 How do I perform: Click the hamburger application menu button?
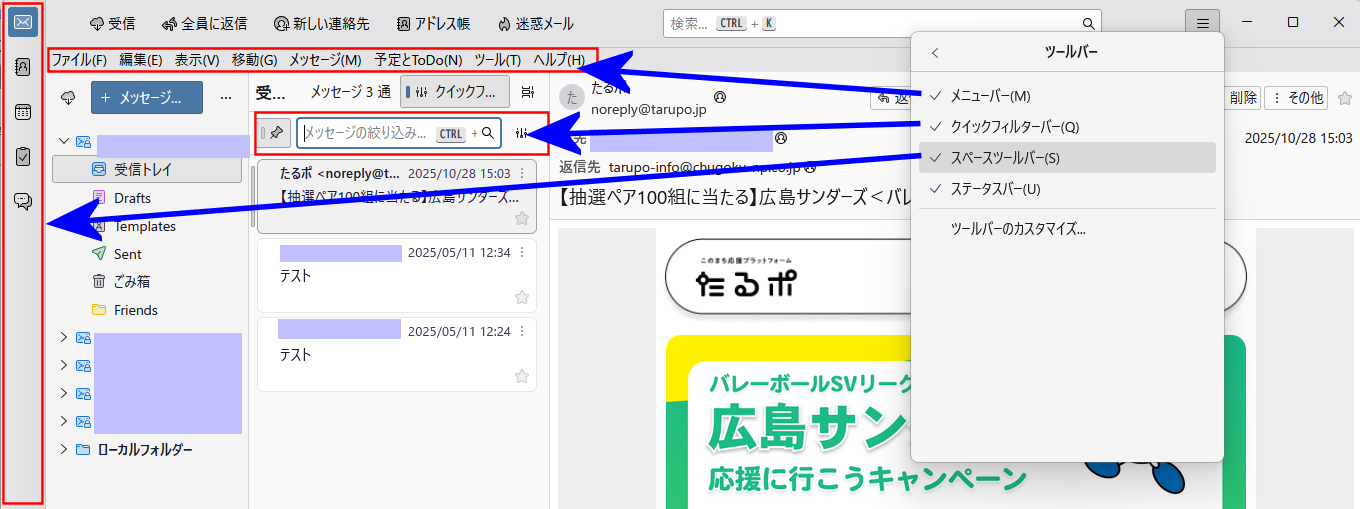click(1202, 23)
